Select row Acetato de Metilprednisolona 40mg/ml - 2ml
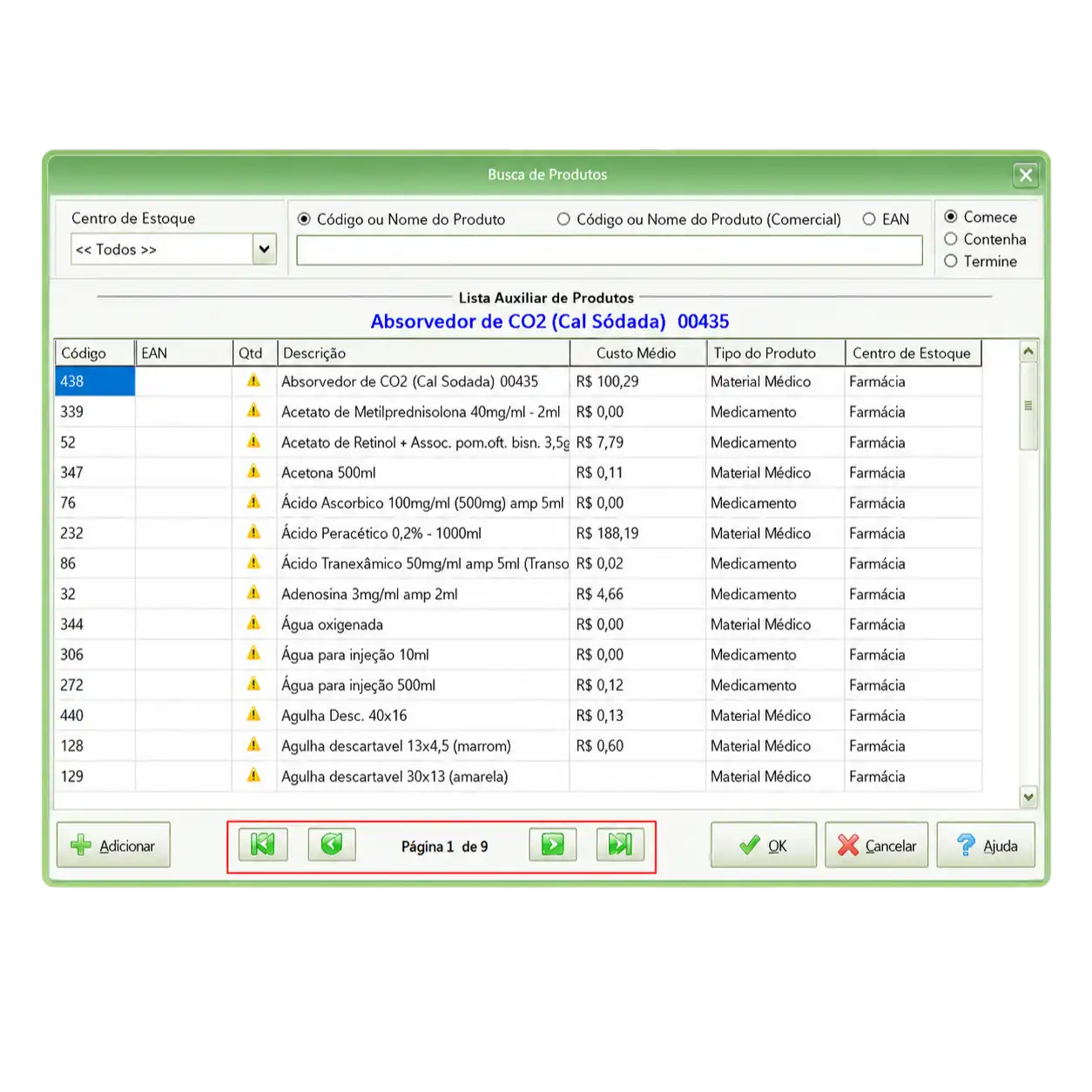The height and width of the screenshot is (1092, 1092). (518, 412)
